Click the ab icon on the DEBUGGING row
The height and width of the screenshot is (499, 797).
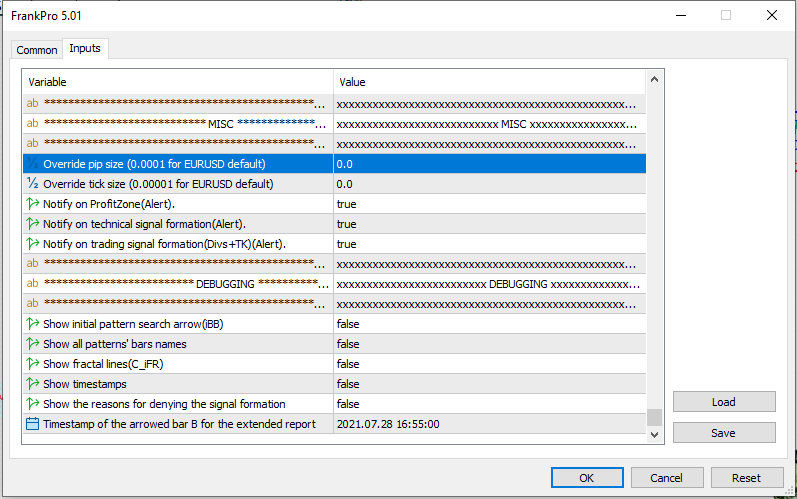[x=32, y=284]
